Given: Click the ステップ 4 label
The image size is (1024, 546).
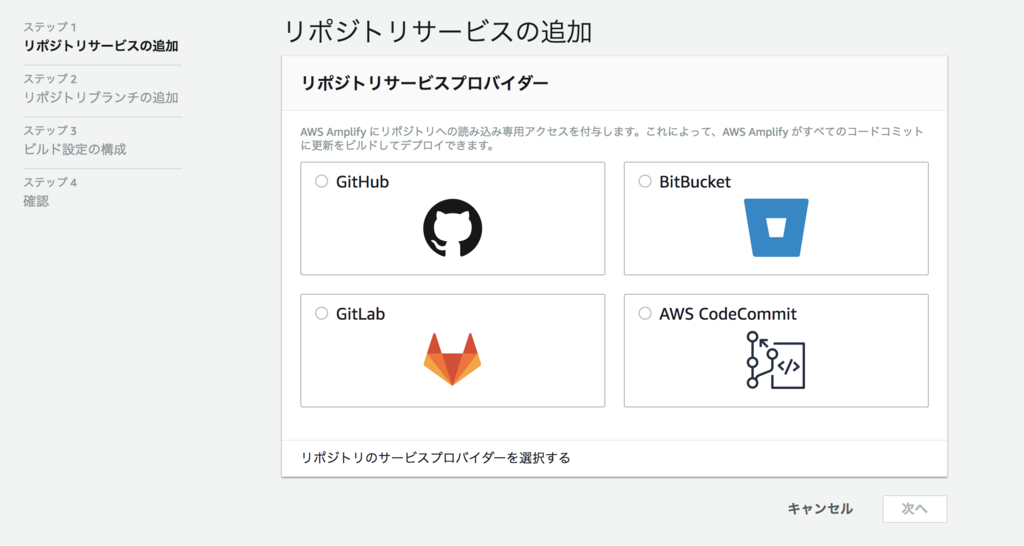Looking at the screenshot, I should tap(50, 182).
